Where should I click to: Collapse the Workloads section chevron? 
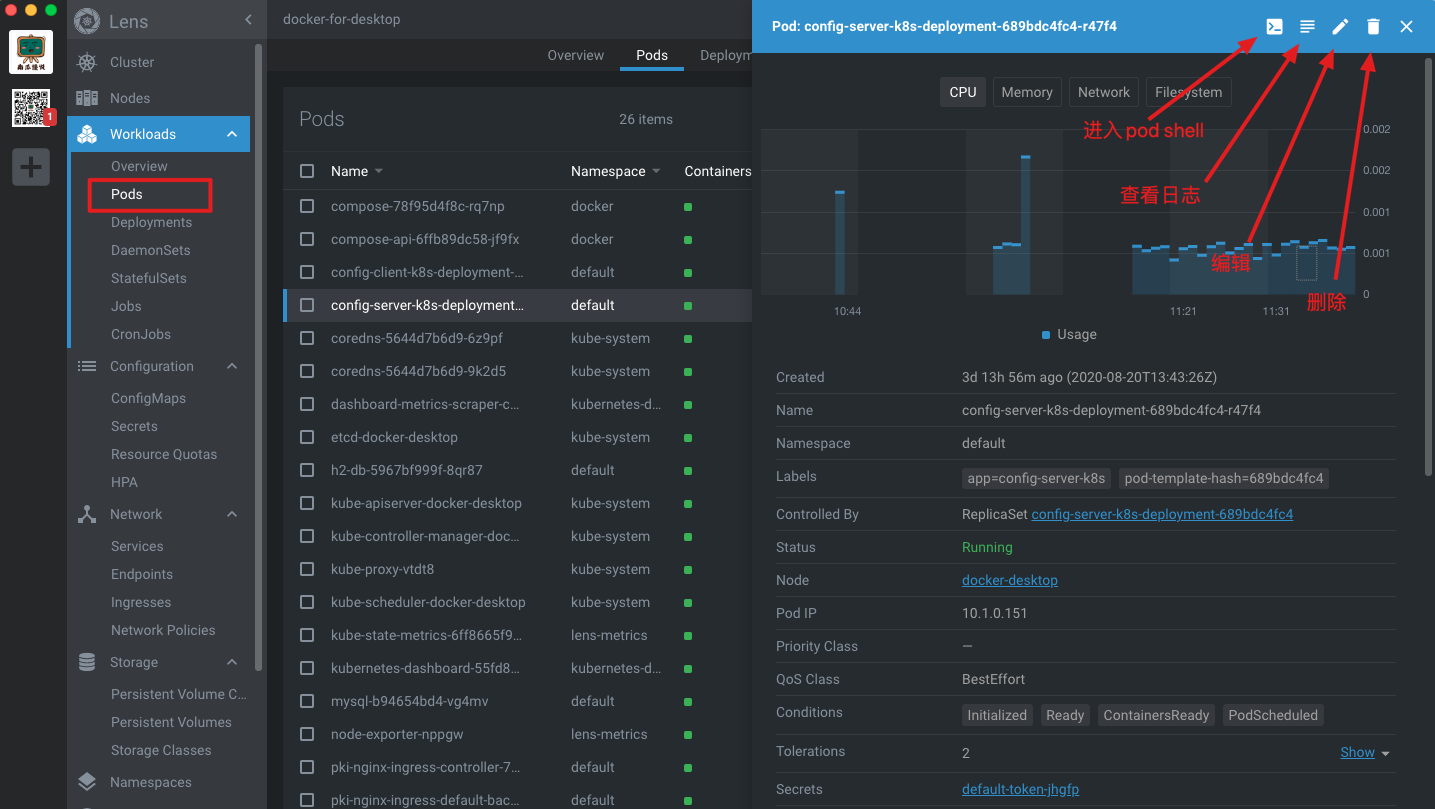pyautogui.click(x=232, y=134)
